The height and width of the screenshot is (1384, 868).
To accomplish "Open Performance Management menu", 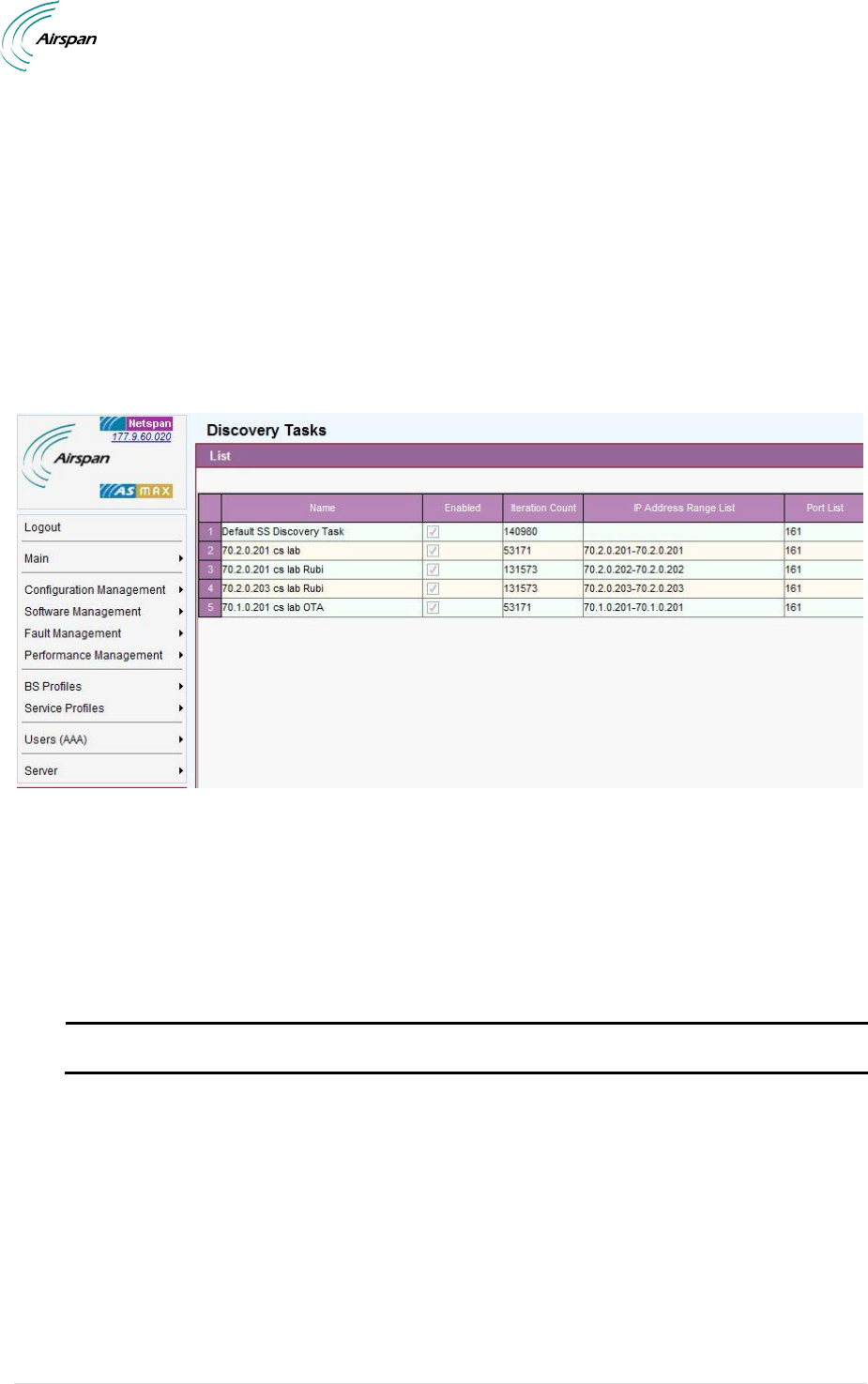I will (93, 655).
